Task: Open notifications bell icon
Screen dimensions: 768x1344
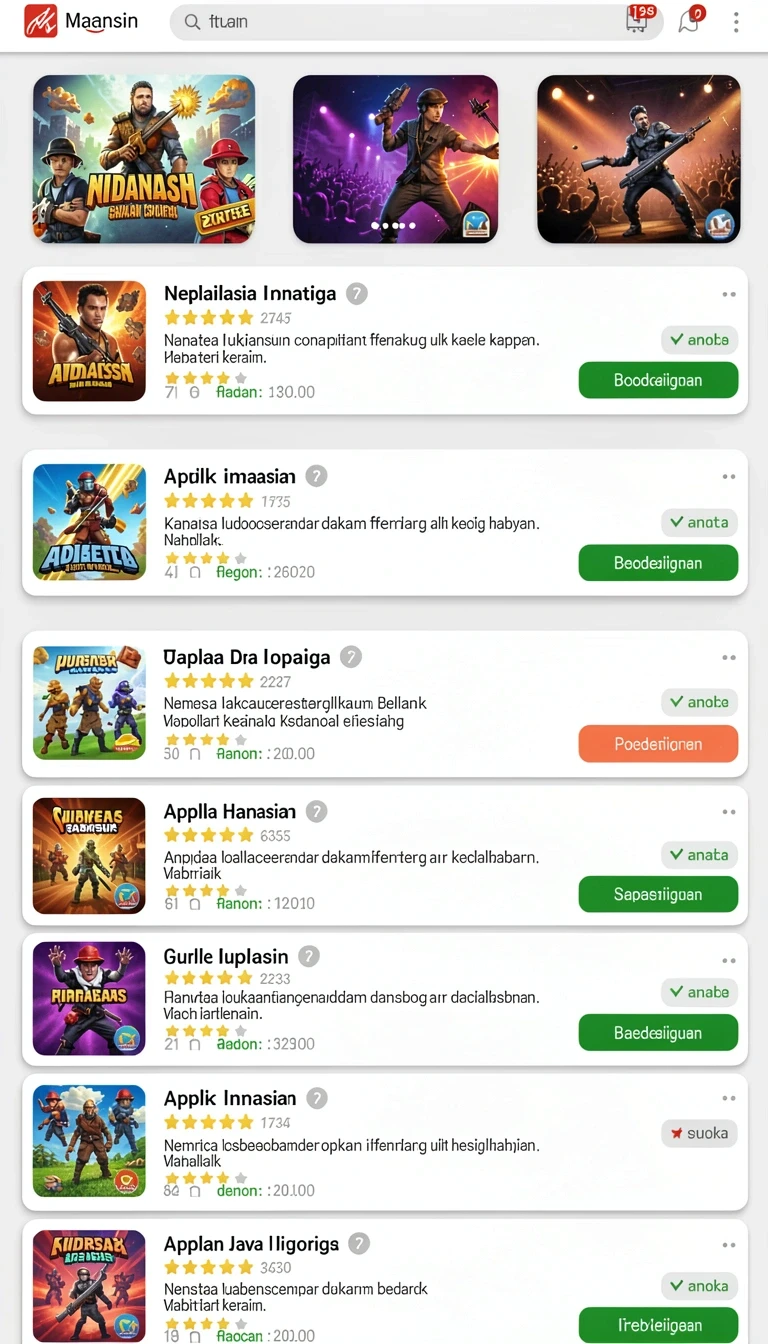Action: 690,21
